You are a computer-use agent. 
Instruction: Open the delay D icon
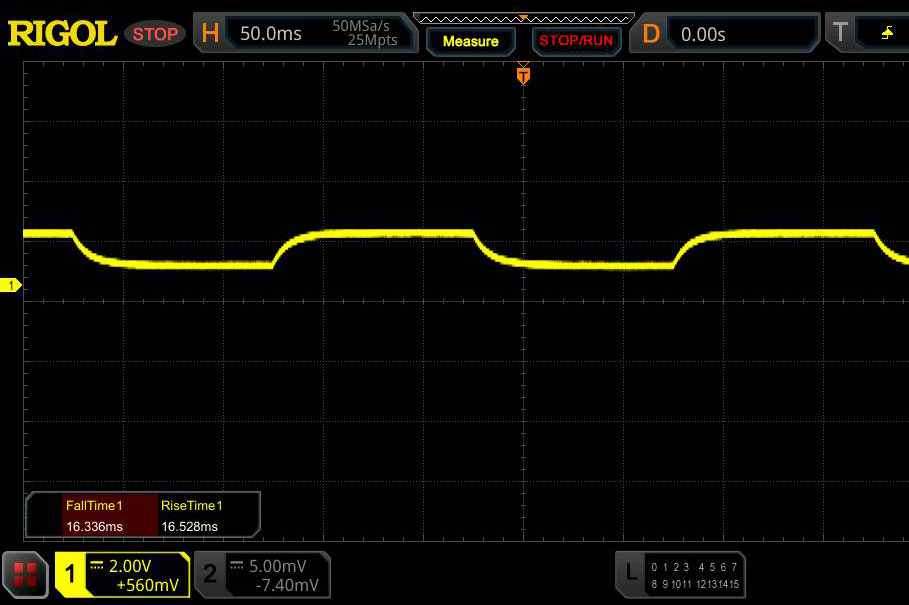[651, 33]
